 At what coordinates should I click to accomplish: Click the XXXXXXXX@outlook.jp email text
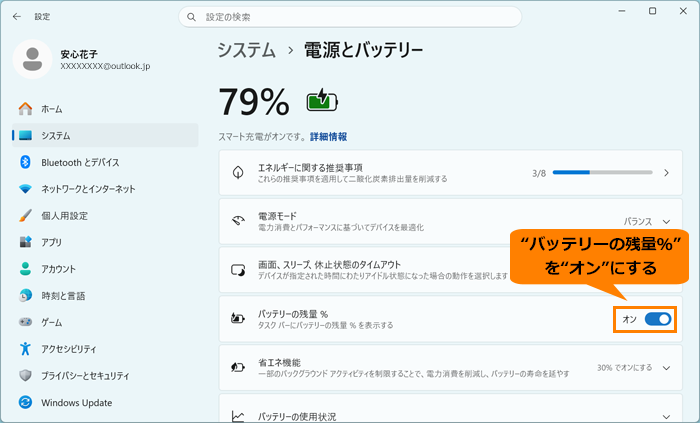pos(105,66)
